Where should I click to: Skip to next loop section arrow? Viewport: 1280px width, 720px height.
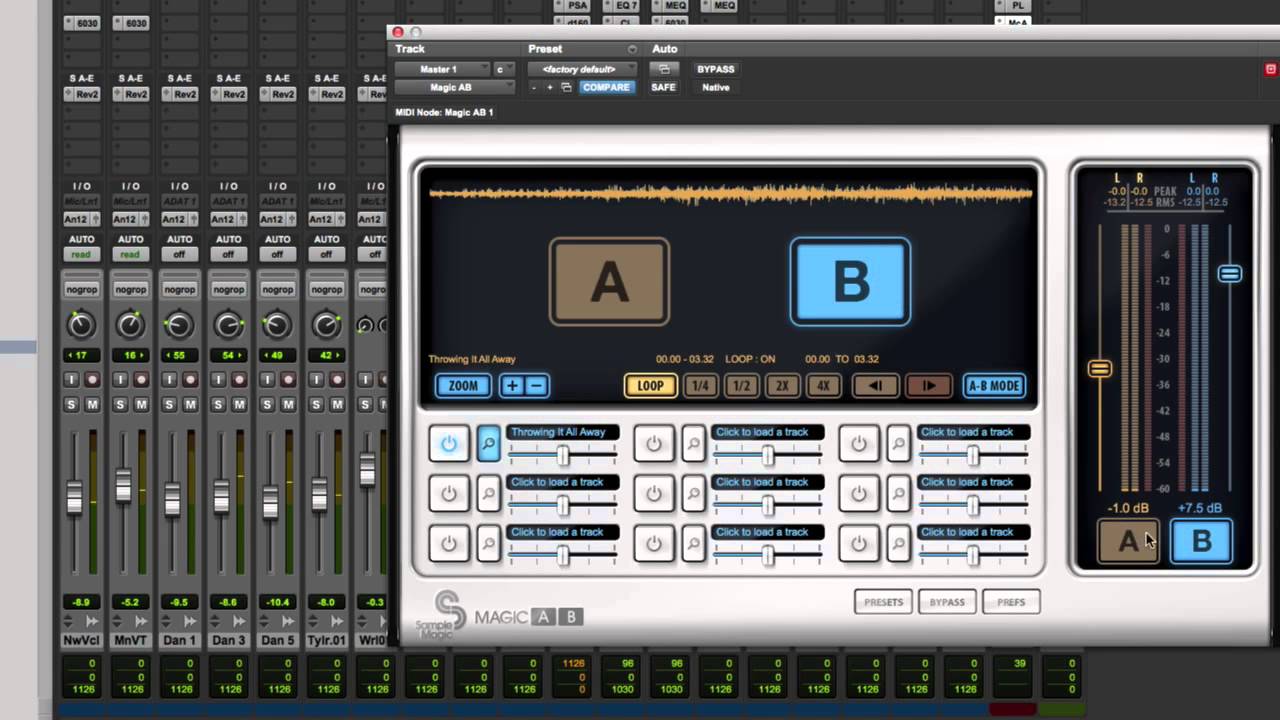tap(929, 386)
